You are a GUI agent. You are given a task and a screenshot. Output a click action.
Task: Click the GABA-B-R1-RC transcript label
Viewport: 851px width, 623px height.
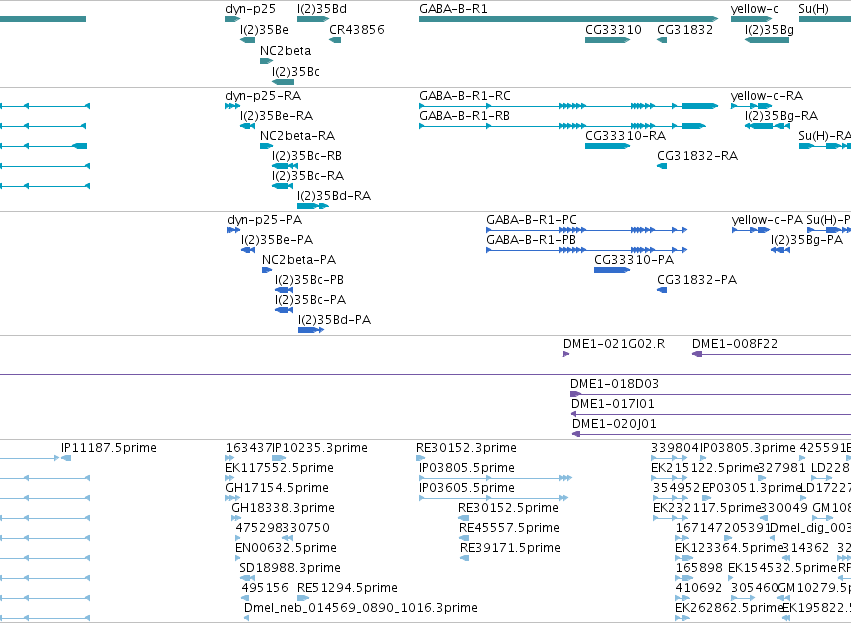(465, 96)
